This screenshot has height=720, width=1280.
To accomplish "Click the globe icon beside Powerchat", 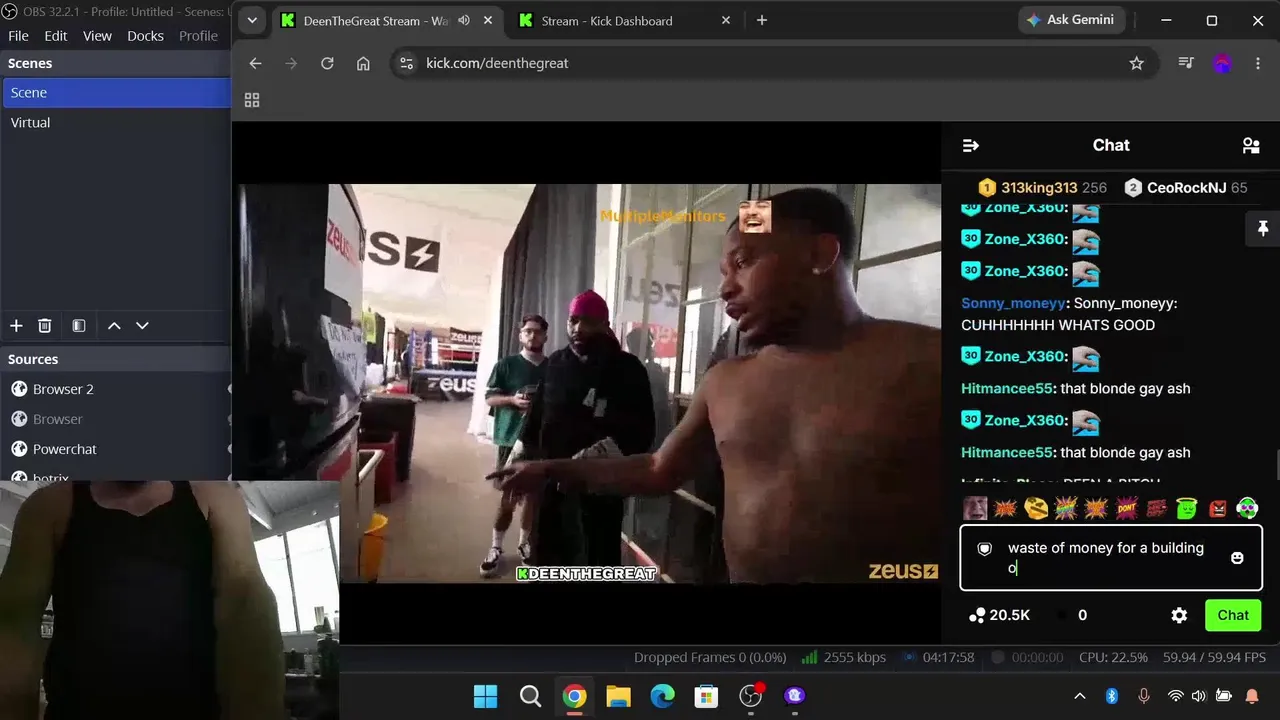I will click(18, 449).
